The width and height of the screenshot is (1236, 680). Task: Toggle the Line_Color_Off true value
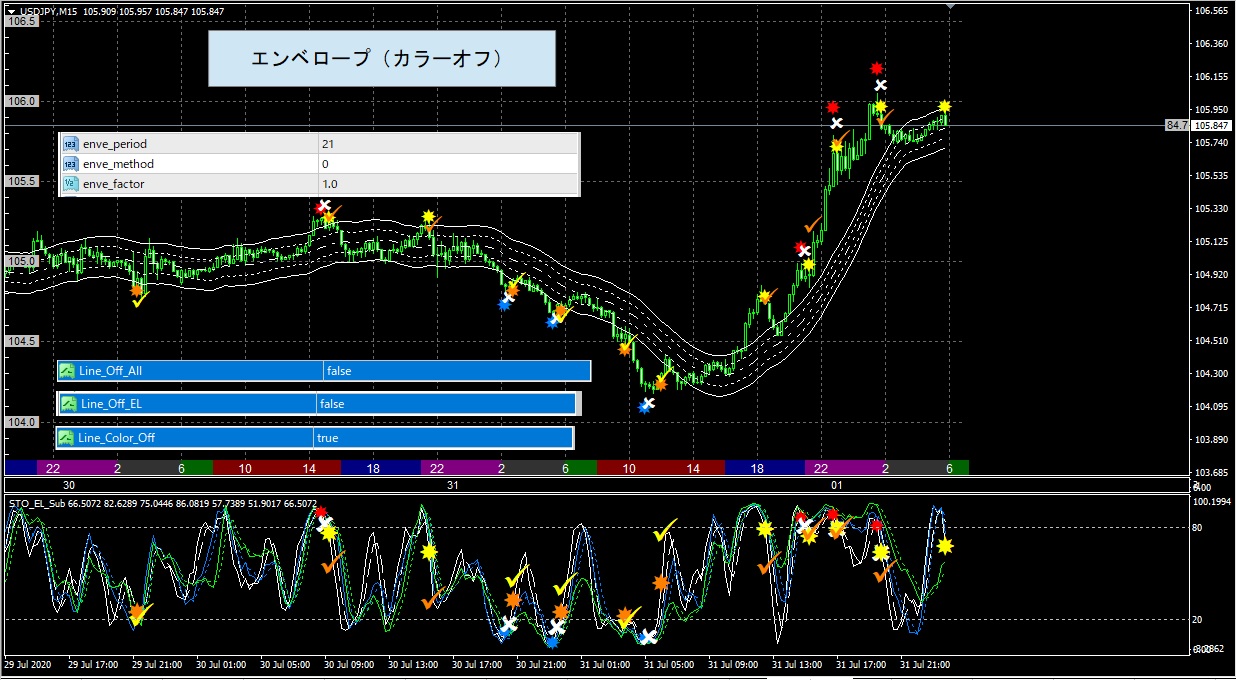[443, 438]
